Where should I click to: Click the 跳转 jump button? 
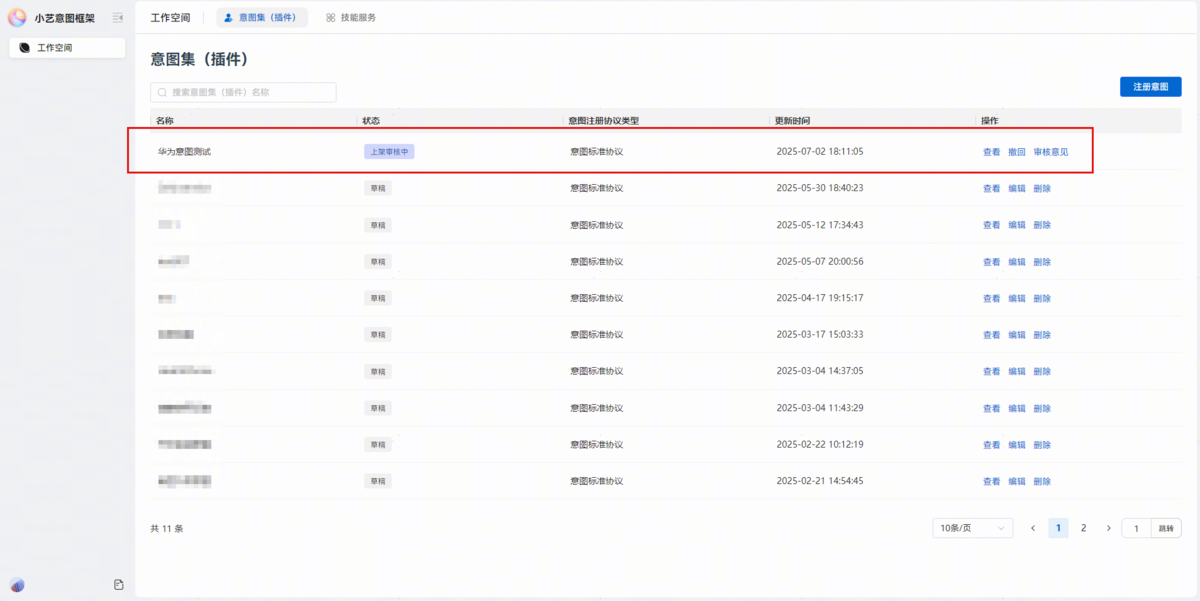click(1166, 528)
